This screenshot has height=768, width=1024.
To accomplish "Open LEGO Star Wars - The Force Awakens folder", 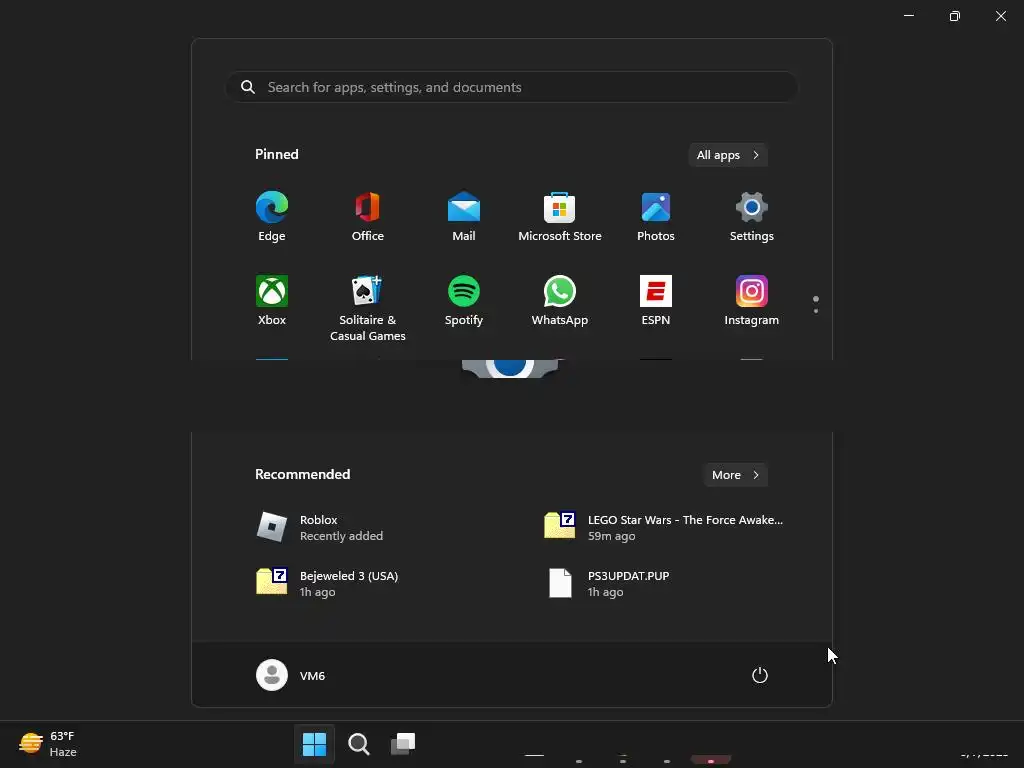I will pyautogui.click(x=666, y=528).
